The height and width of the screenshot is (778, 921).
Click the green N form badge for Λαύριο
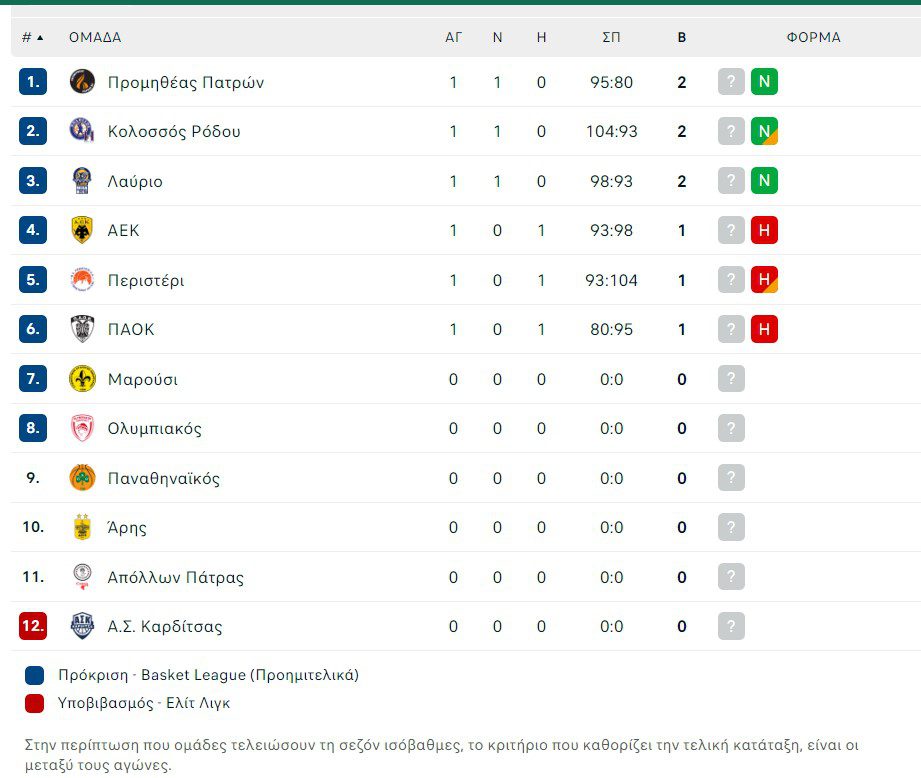[764, 181]
